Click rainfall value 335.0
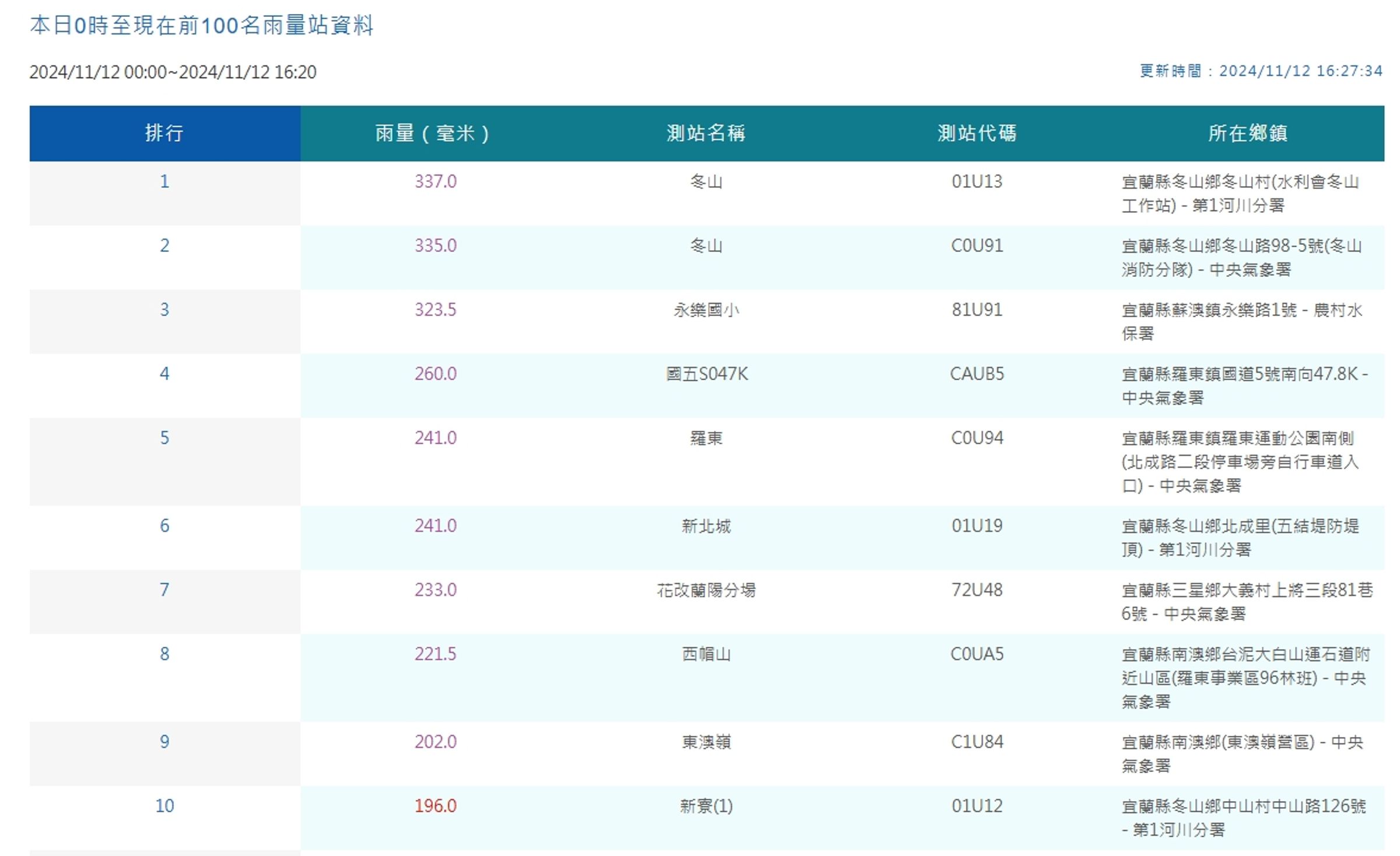The image size is (1400, 856). 436,245
